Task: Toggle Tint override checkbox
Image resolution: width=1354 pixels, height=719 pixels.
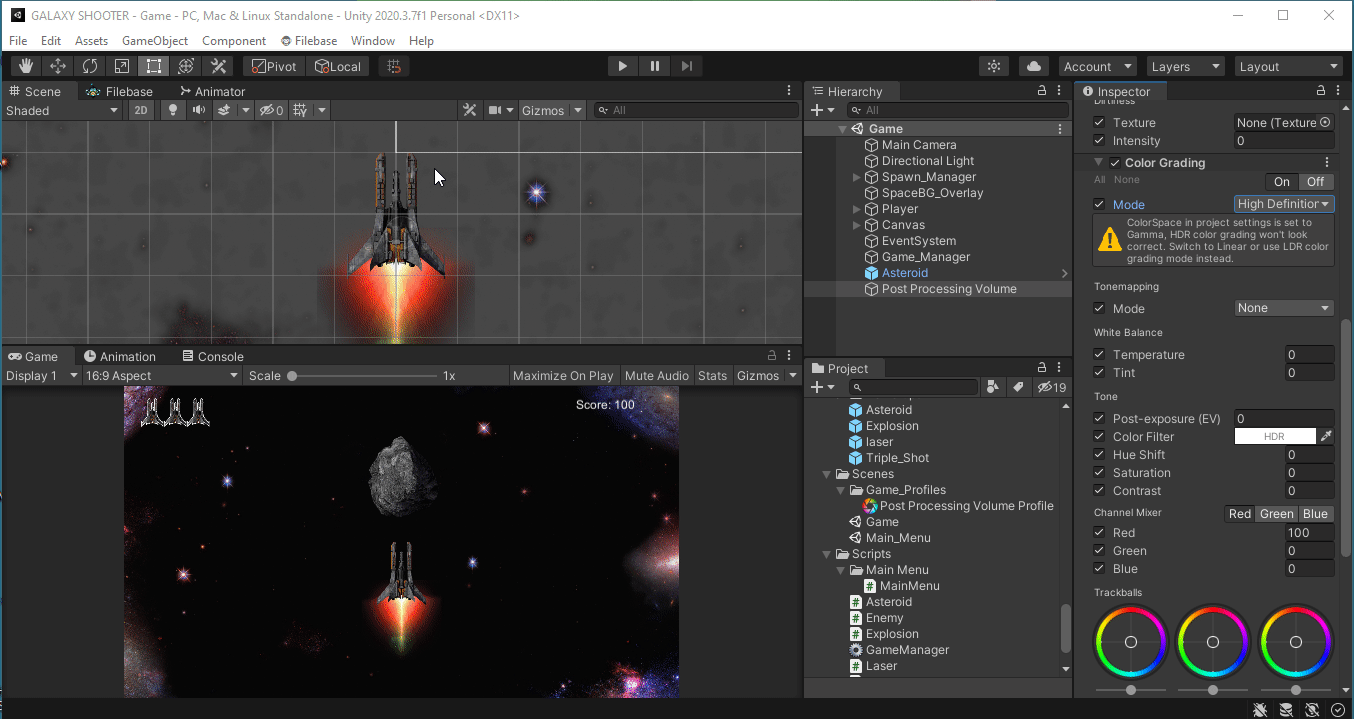Action: [1100, 372]
